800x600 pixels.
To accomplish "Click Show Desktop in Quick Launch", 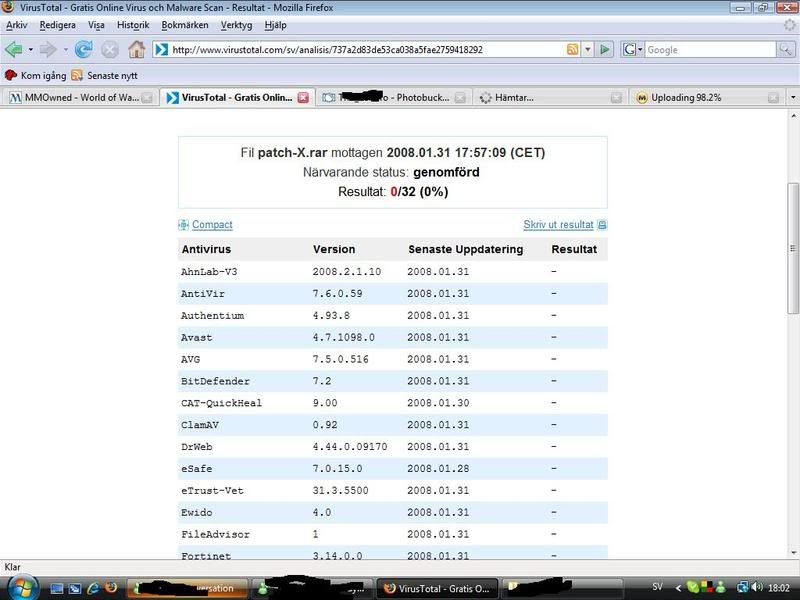I will click(56, 588).
